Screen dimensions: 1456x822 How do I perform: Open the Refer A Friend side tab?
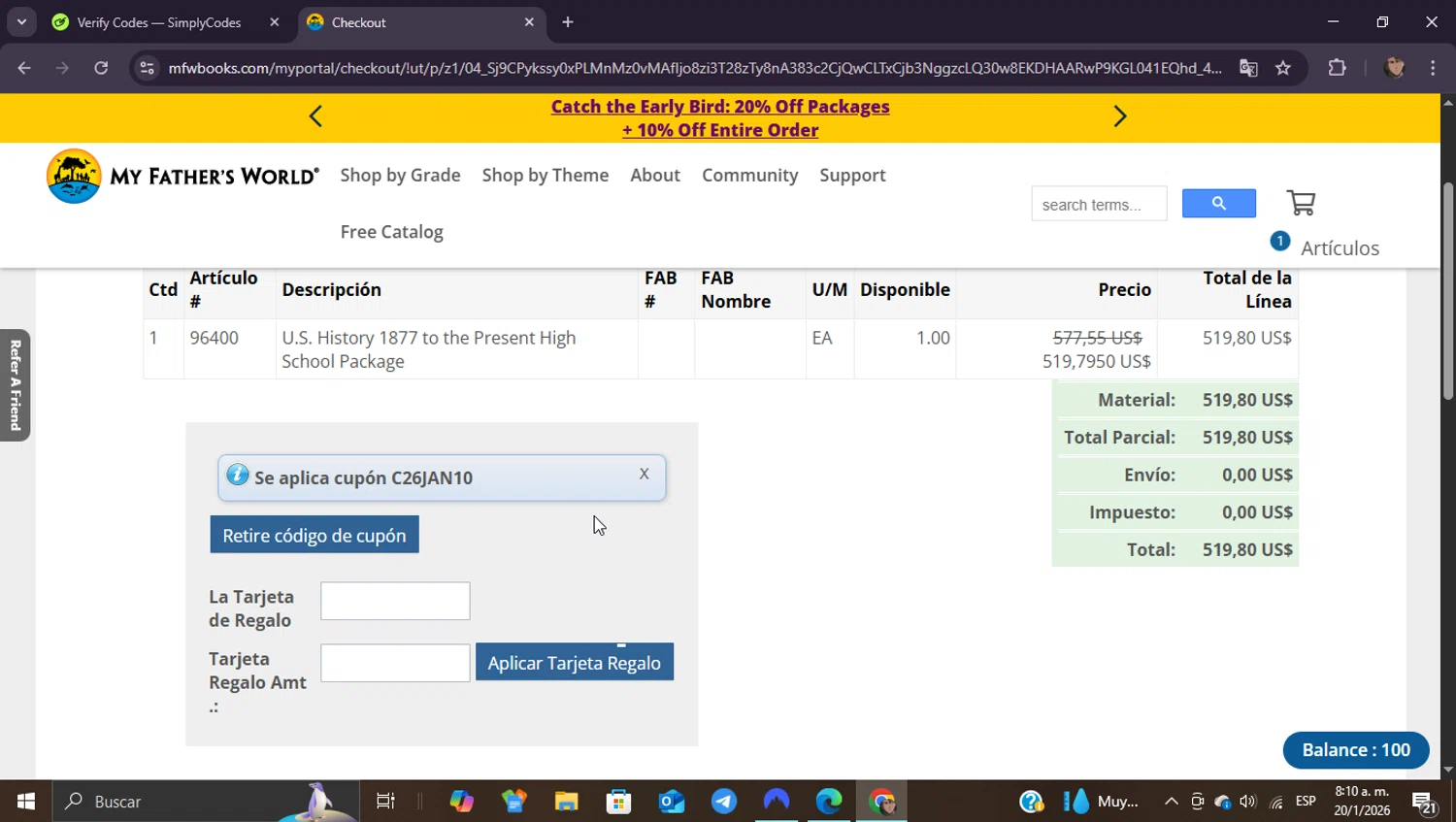point(16,385)
